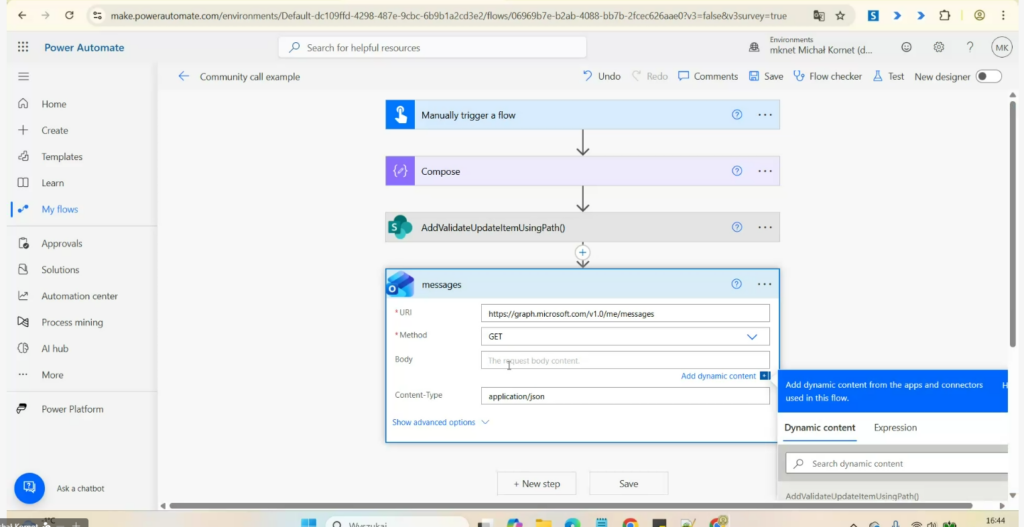Open My flows in sidebar

(x=59, y=209)
